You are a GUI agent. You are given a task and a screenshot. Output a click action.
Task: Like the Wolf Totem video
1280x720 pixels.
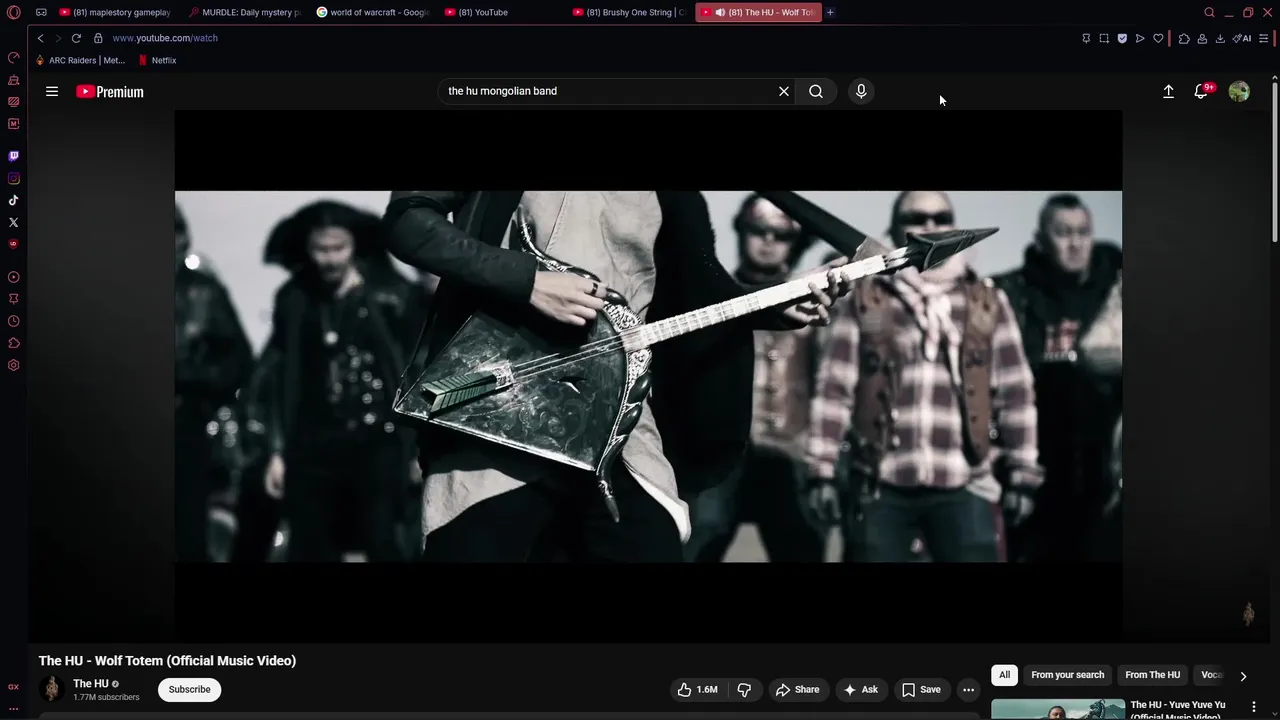698,690
